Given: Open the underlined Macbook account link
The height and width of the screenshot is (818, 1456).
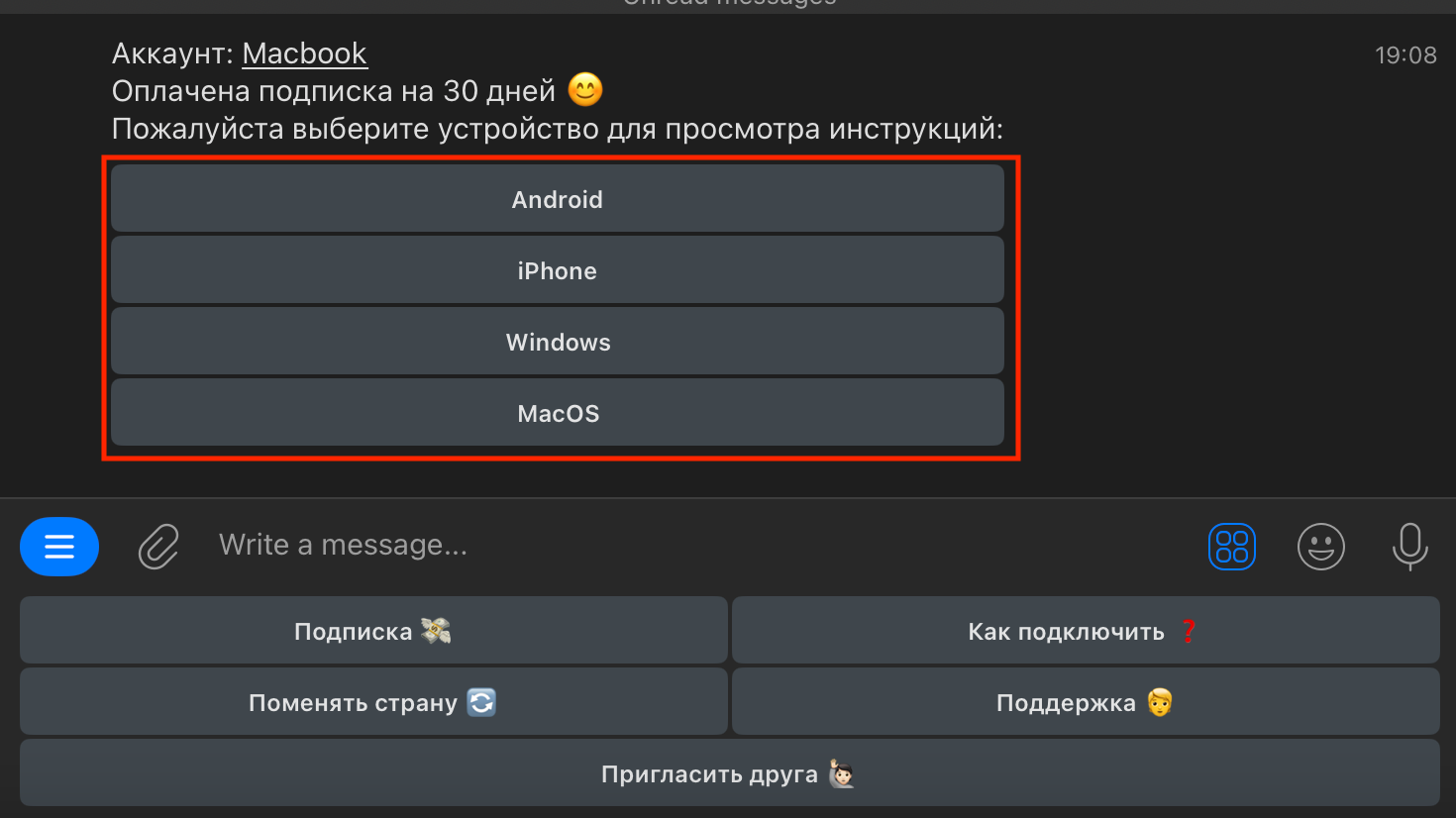Looking at the screenshot, I should pos(305,53).
